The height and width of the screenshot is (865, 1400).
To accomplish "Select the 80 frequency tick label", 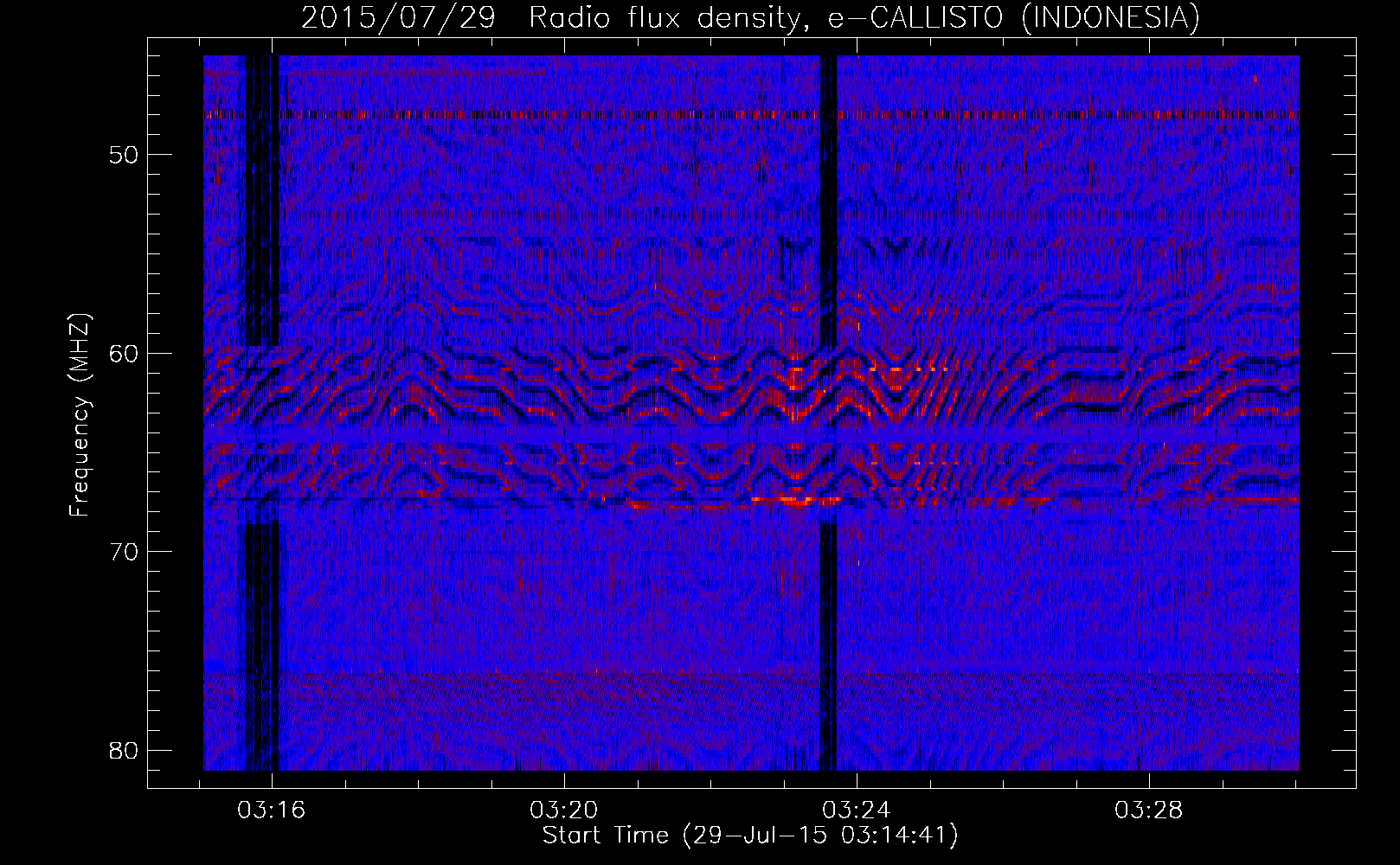I will click(124, 750).
